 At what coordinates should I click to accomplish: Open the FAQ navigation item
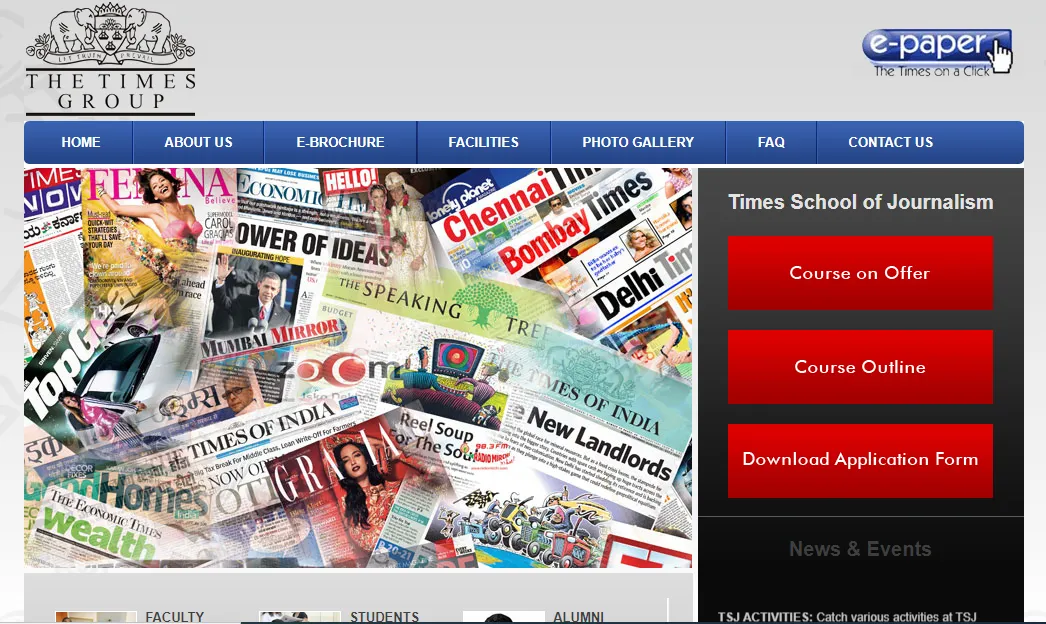[x=771, y=142]
